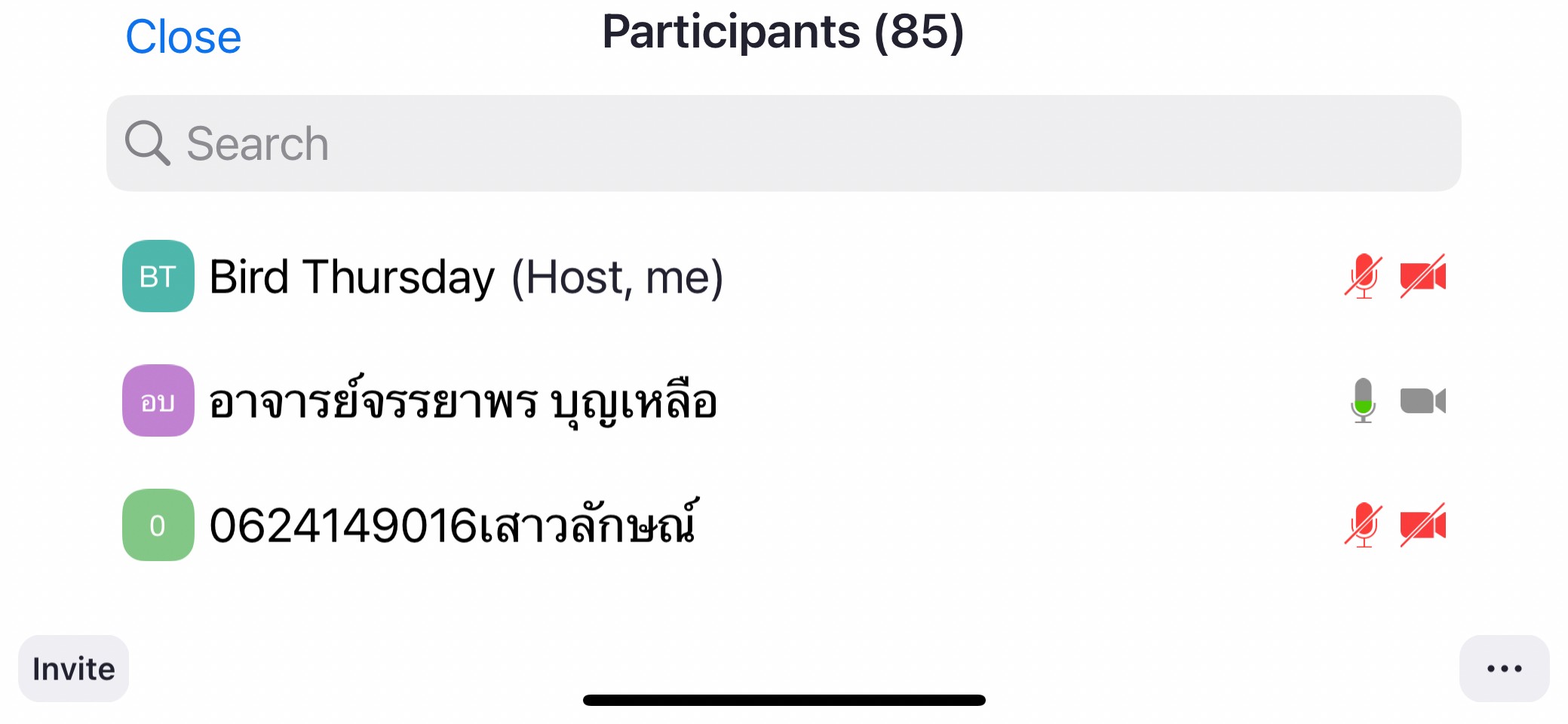
Task: Select participant 0624149016เสาวลักษณ์
Action: (784, 525)
